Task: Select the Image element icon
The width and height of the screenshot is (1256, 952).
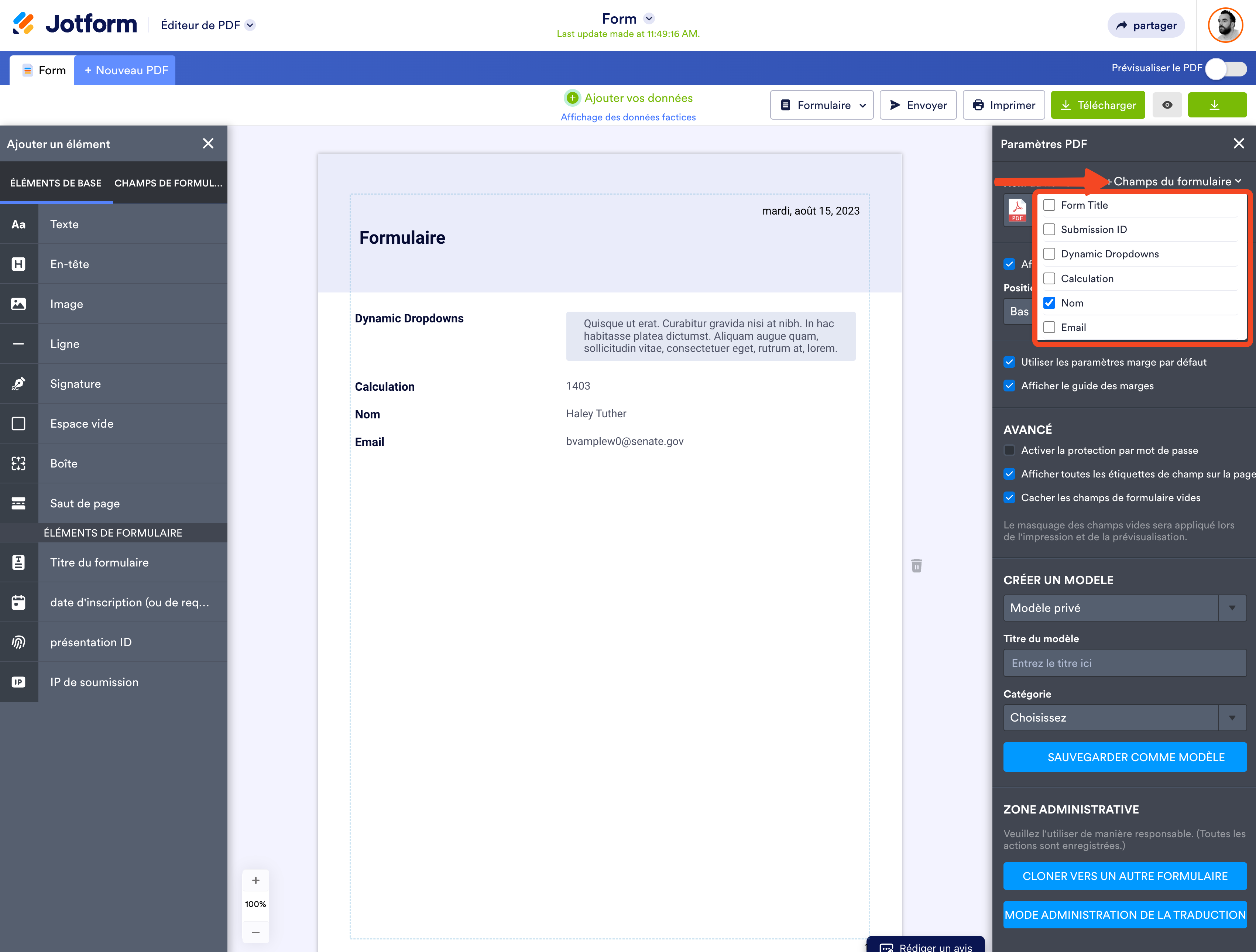Action: 19,304
